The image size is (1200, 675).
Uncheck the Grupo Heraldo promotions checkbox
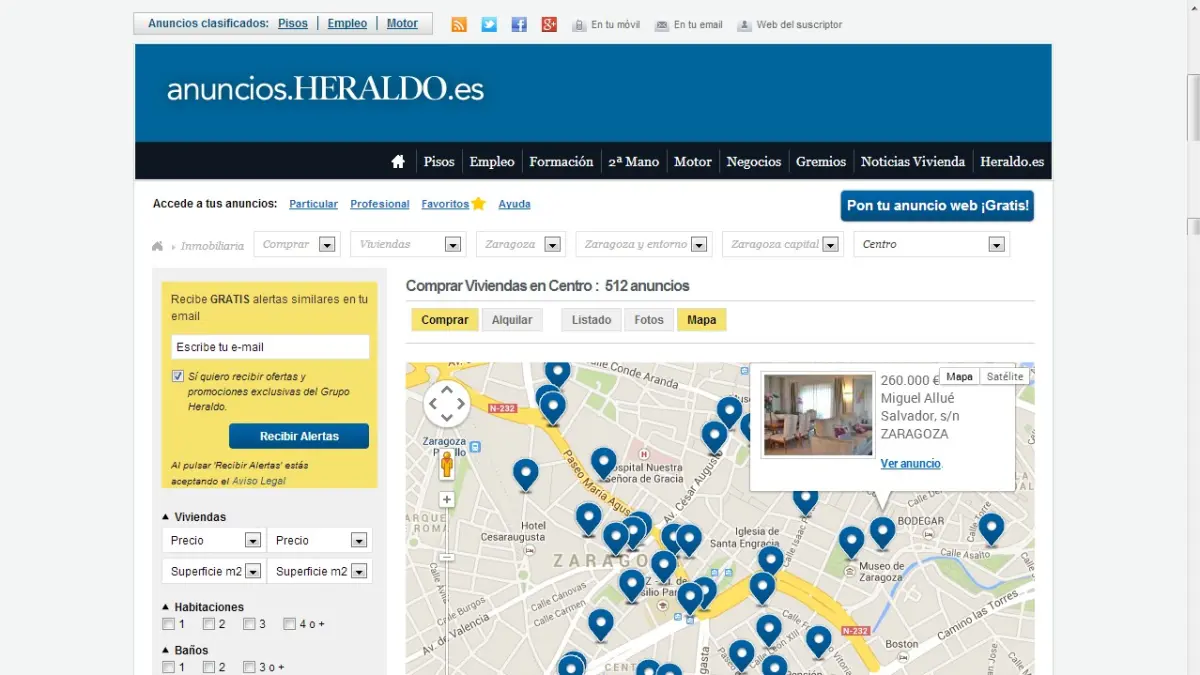[178, 377]
